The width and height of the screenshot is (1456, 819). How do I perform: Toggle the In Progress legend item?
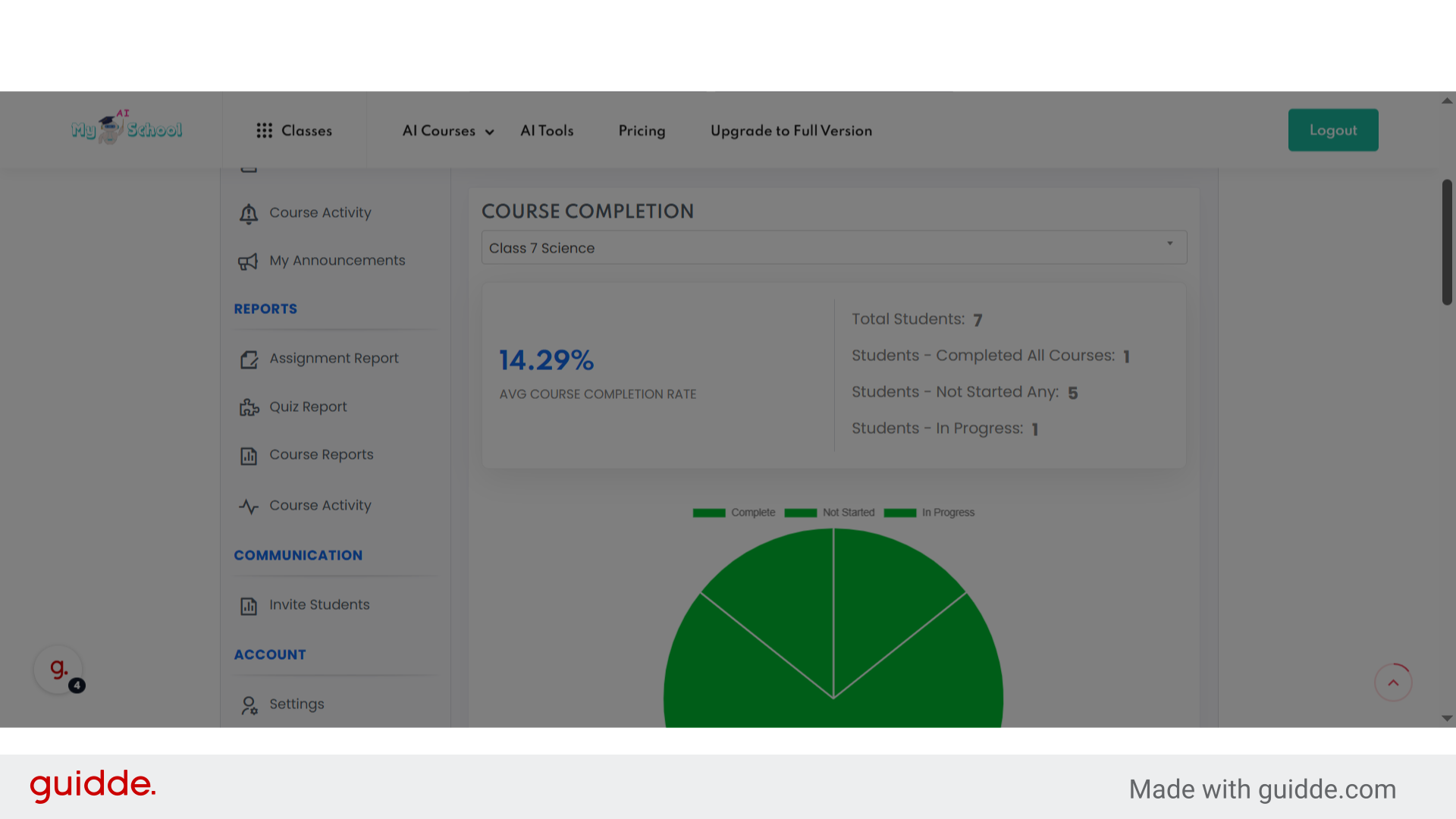(x=930, y=513)
